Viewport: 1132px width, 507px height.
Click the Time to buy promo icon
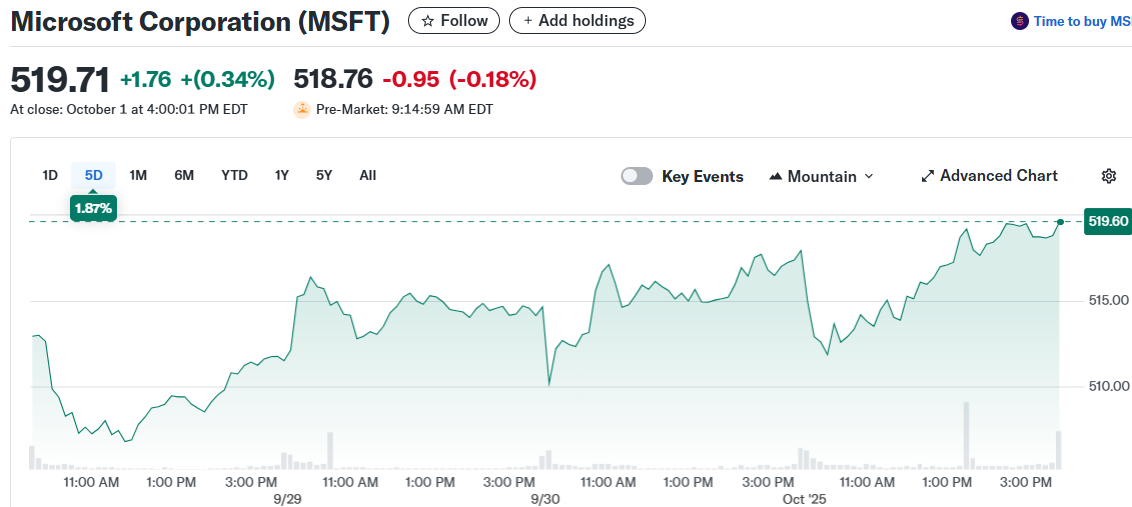coord(1019,21)
